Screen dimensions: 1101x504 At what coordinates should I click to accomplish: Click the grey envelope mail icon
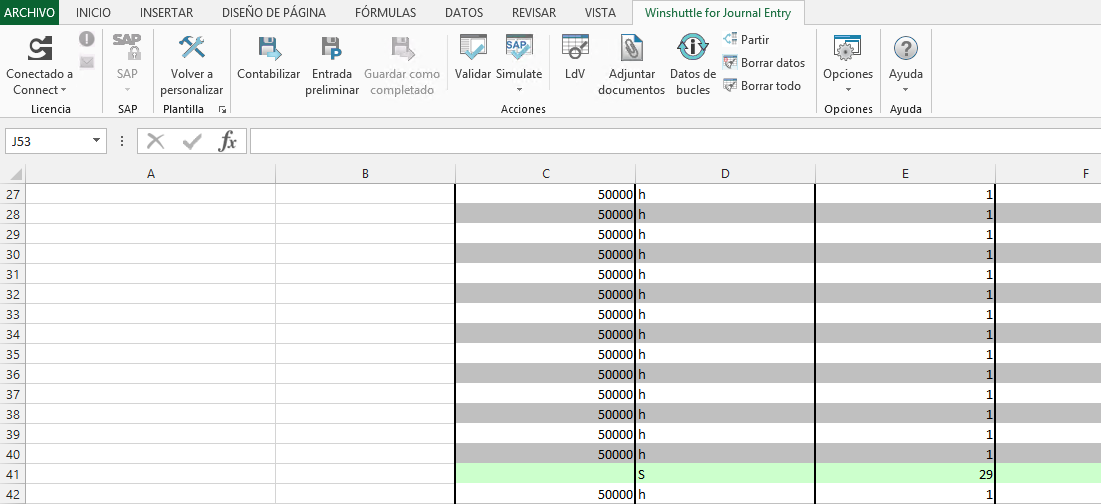tap(86, 62)
